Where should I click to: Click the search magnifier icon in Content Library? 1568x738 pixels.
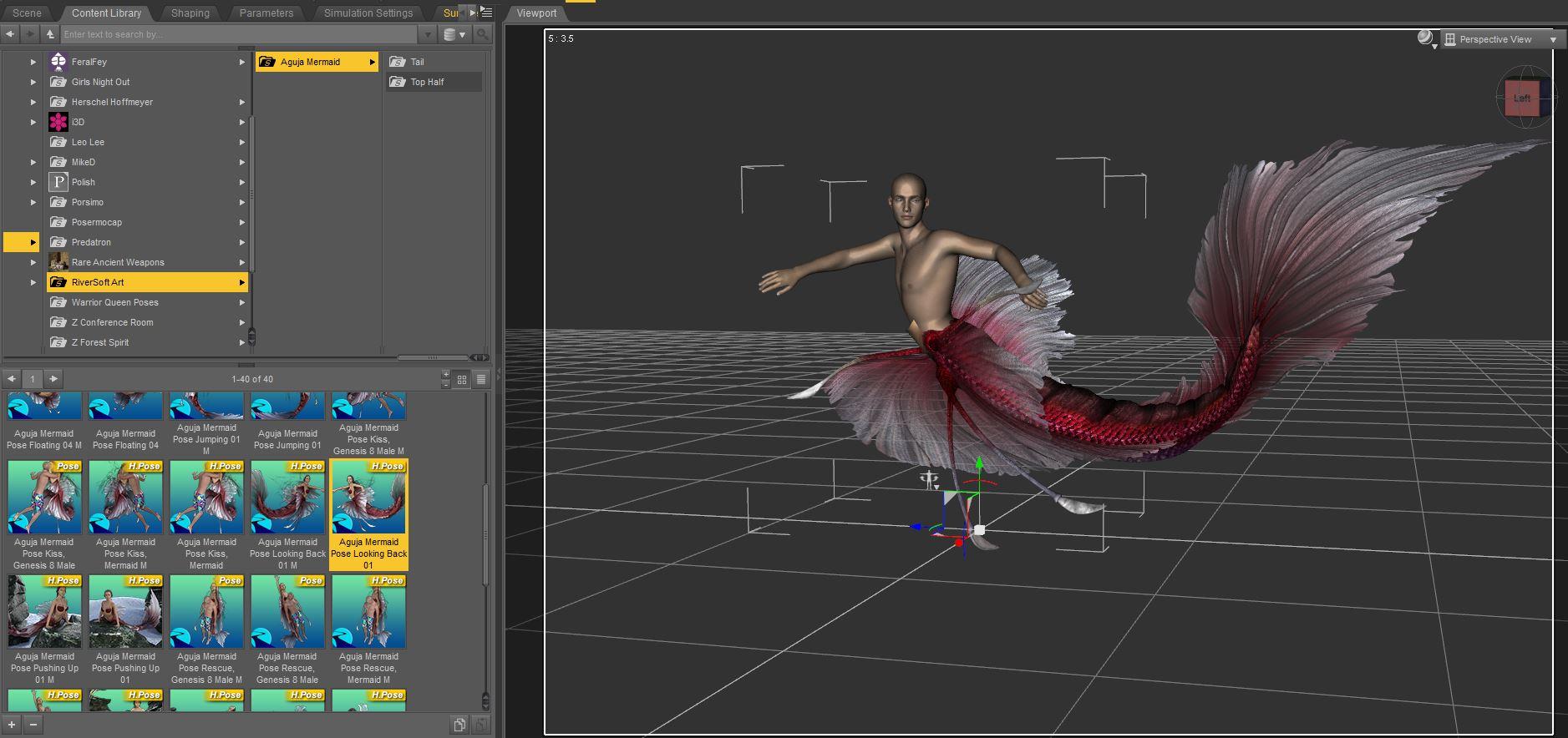point(482,34)
